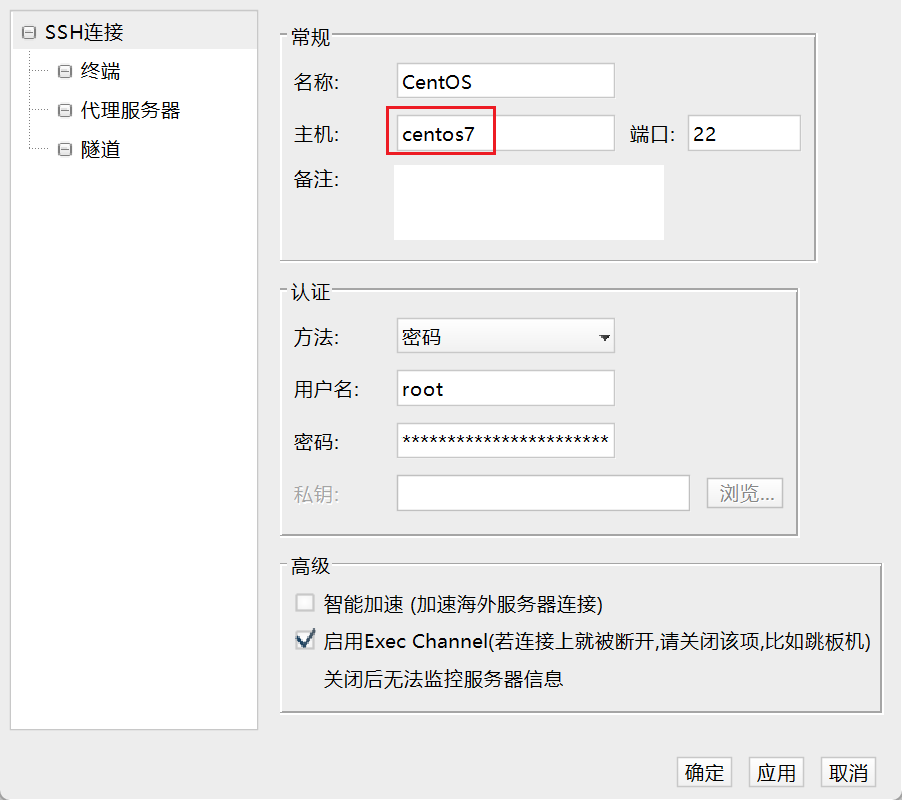Click the 端口 field showing 22
The height and width of the screenshot is (800, 902).
(744, 133)
